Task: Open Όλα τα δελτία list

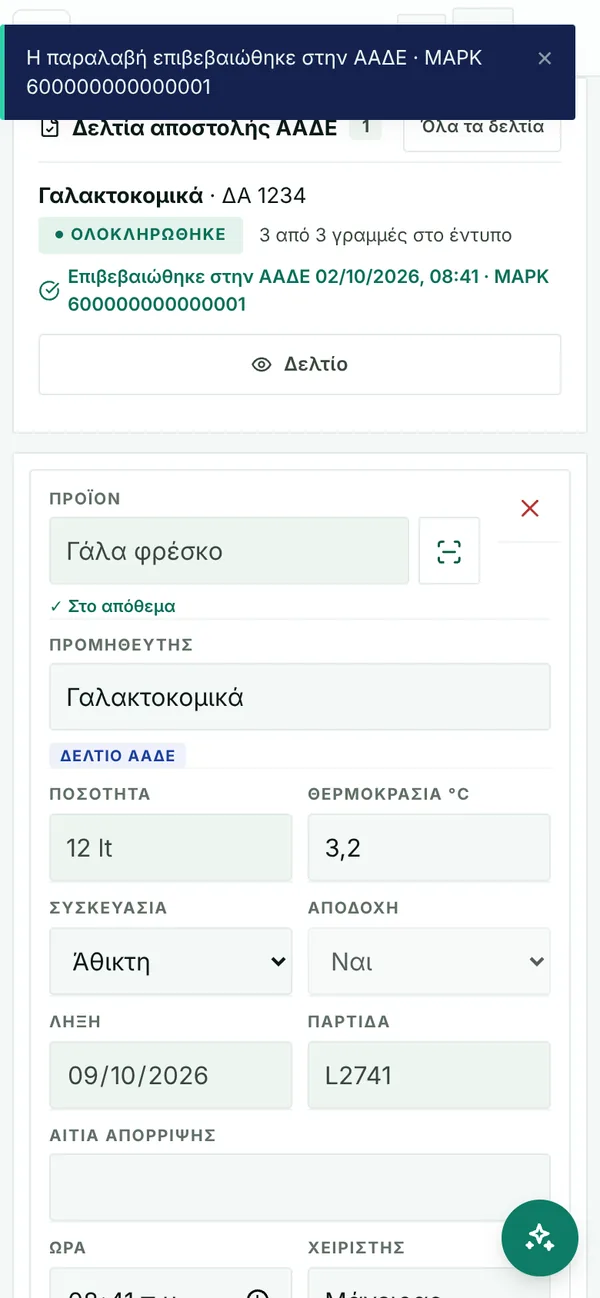Action: click(482, 127)
